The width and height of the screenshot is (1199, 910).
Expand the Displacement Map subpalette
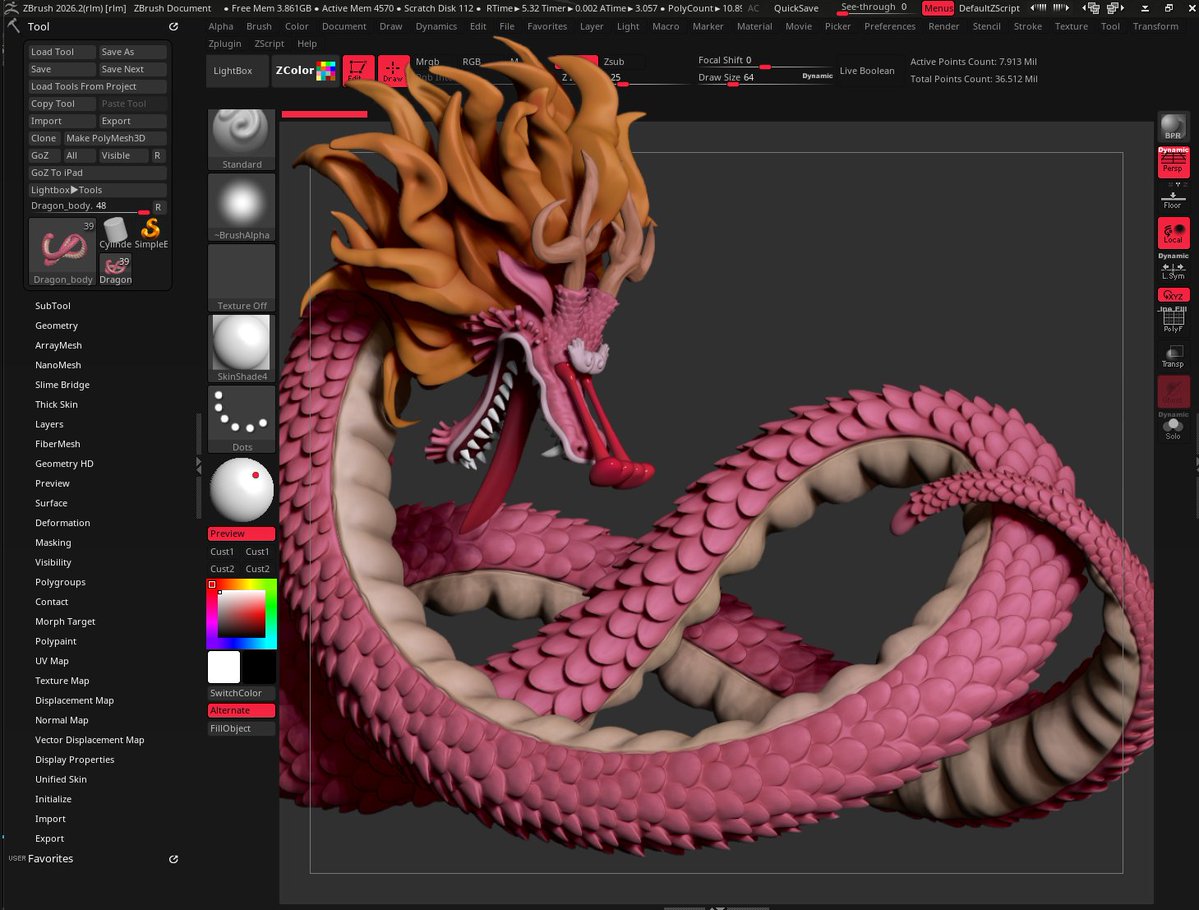coord(74,700)
